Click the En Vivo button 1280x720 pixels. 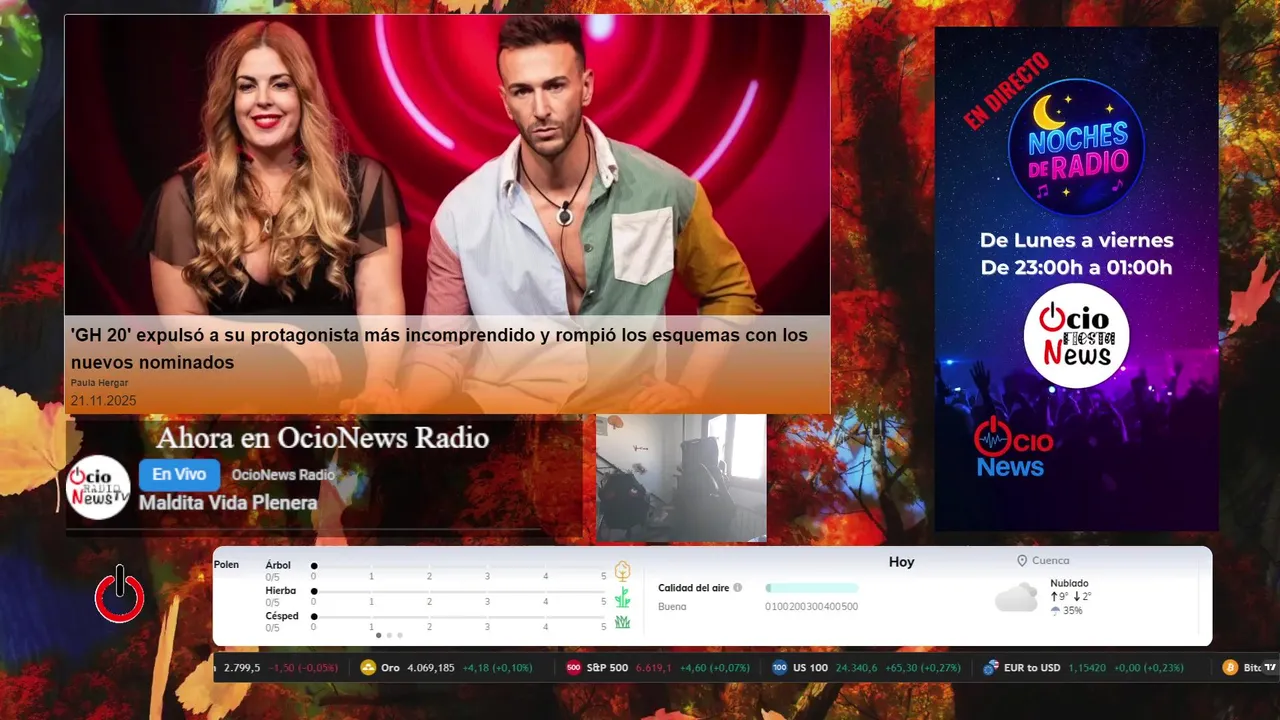tap(179, 475)
